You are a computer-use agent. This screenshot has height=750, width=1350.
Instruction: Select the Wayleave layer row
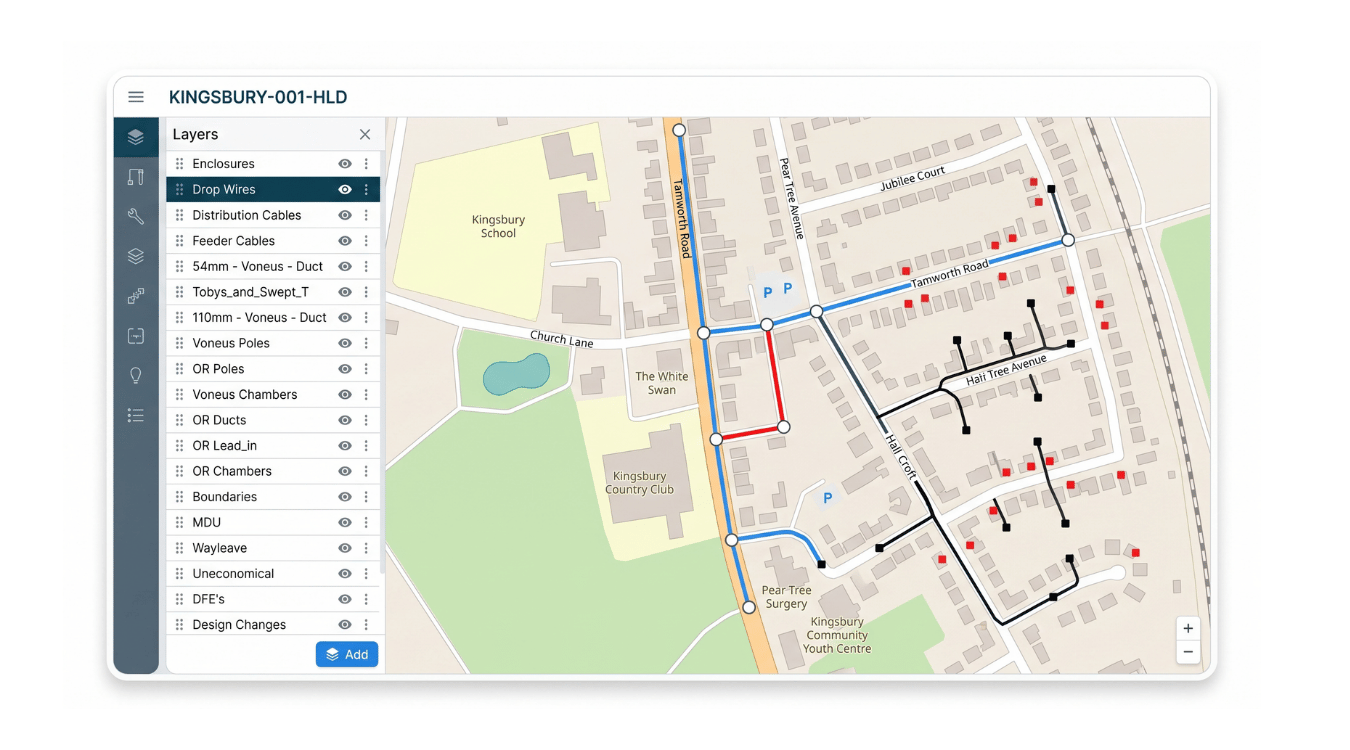[x=273, y=548]
